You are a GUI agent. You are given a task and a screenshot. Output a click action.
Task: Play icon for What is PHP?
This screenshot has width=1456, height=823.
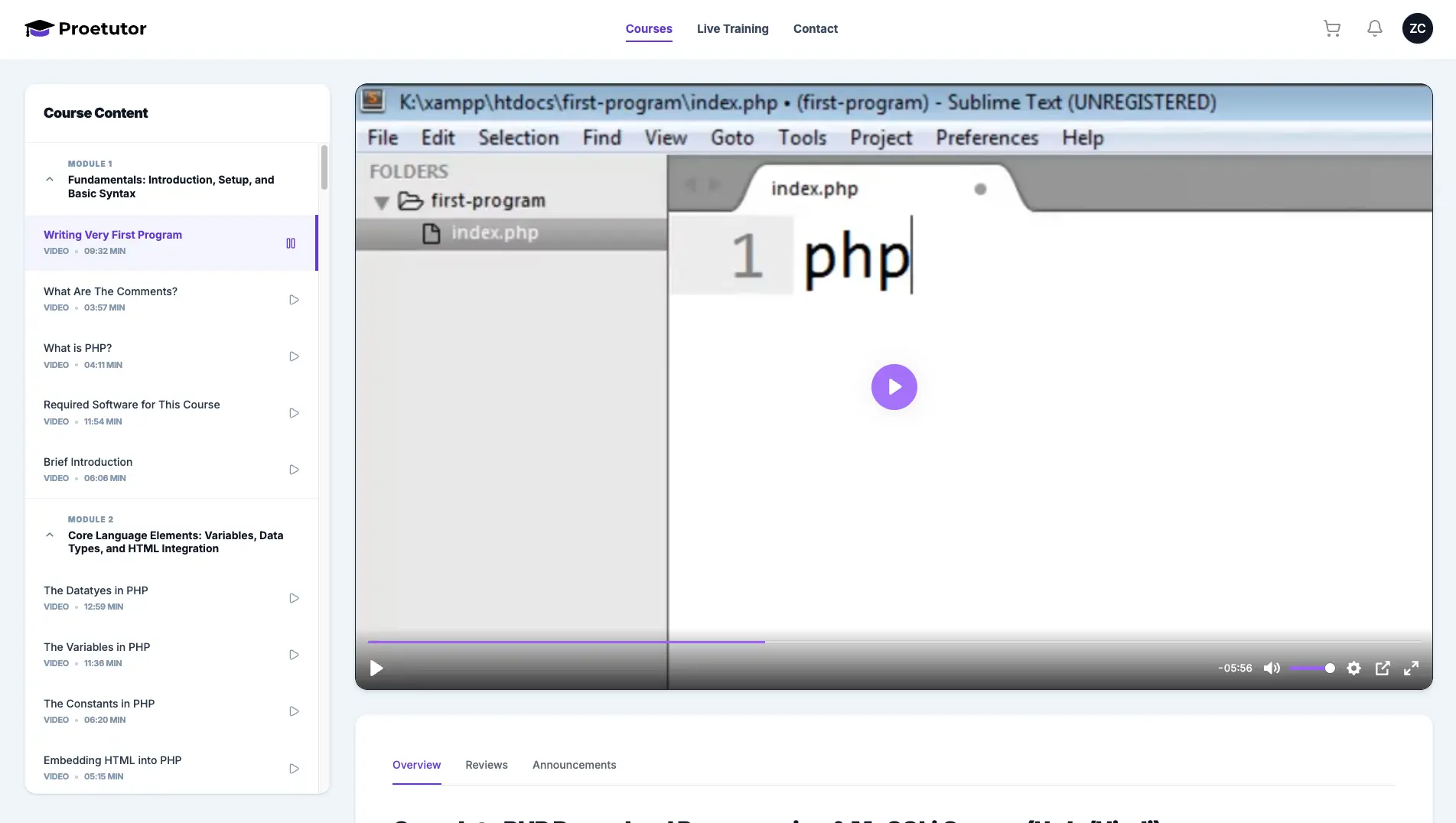coord(294,356)
